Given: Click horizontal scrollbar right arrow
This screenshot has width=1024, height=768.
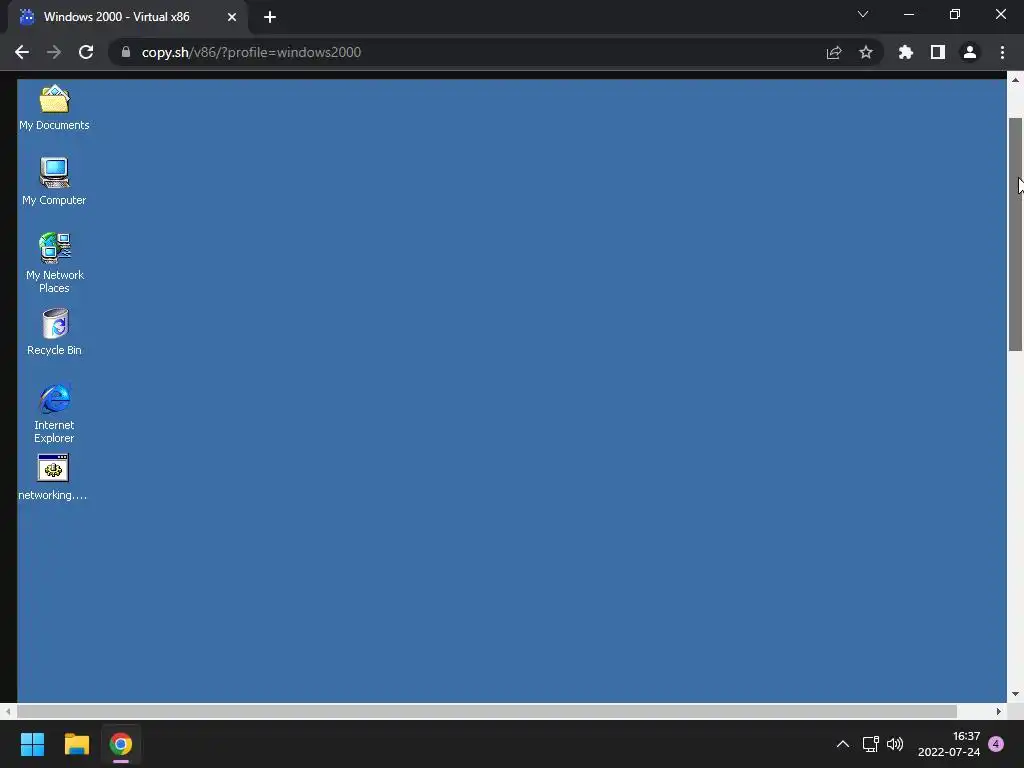Looking at the screenshot, I should point(999,711).
